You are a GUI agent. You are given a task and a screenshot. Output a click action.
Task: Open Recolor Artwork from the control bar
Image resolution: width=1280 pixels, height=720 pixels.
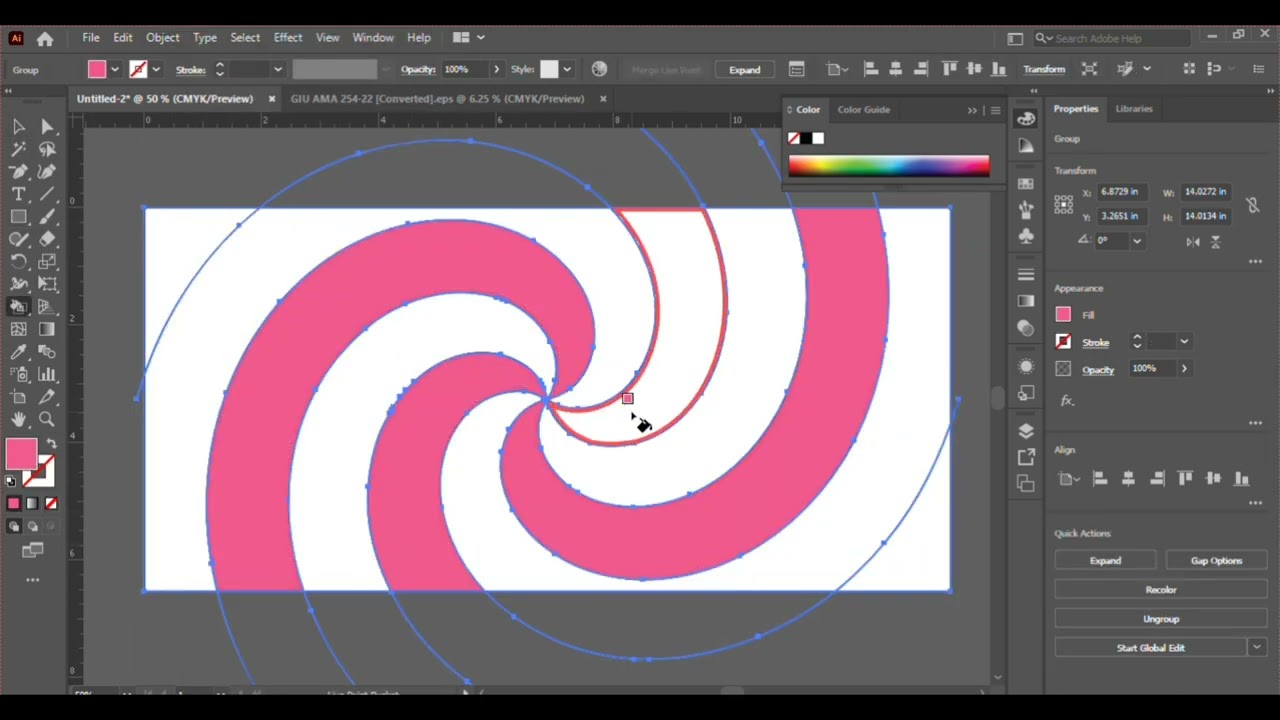[599, 69]
